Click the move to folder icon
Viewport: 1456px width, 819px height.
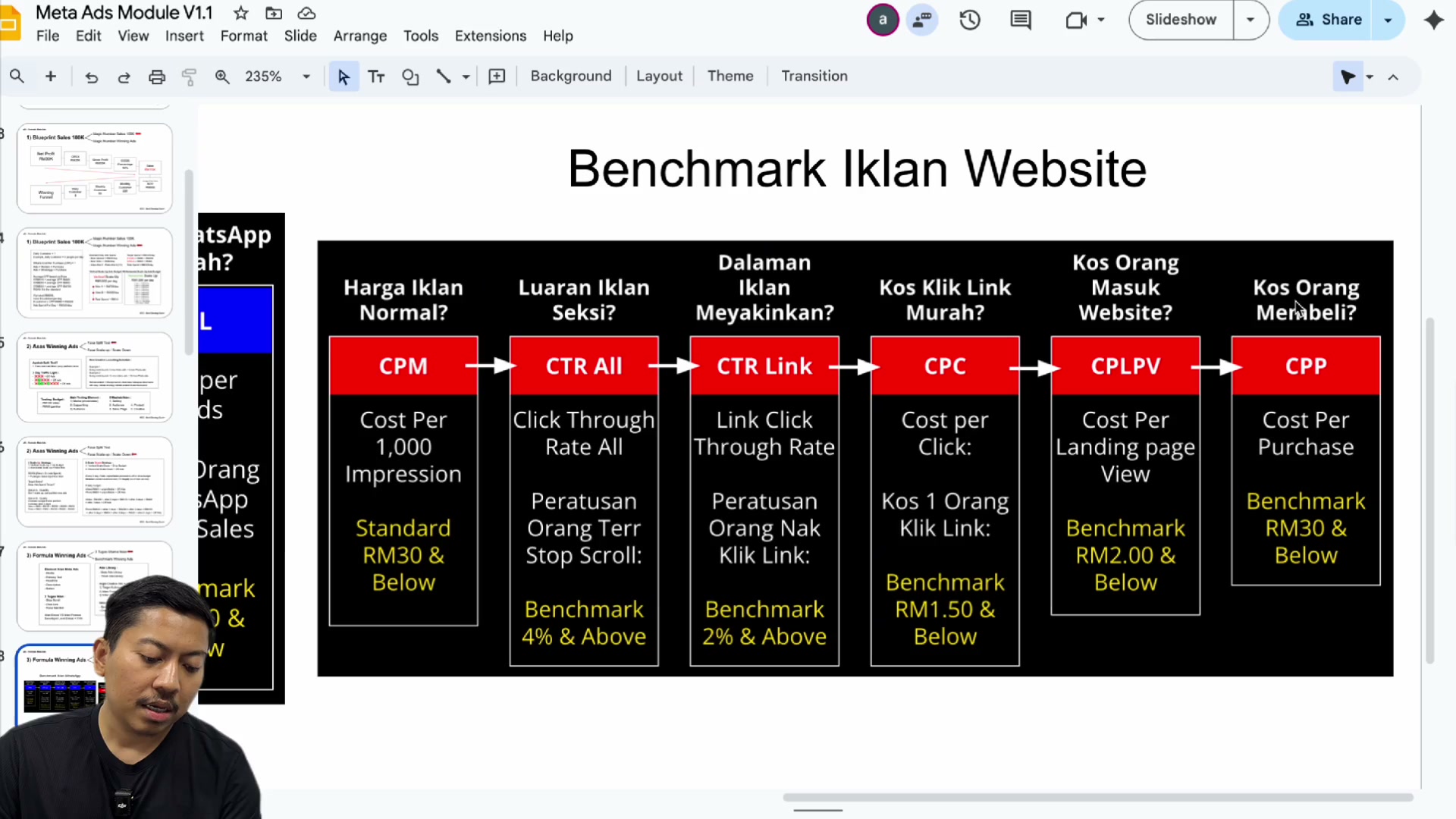tap(274, 13)
